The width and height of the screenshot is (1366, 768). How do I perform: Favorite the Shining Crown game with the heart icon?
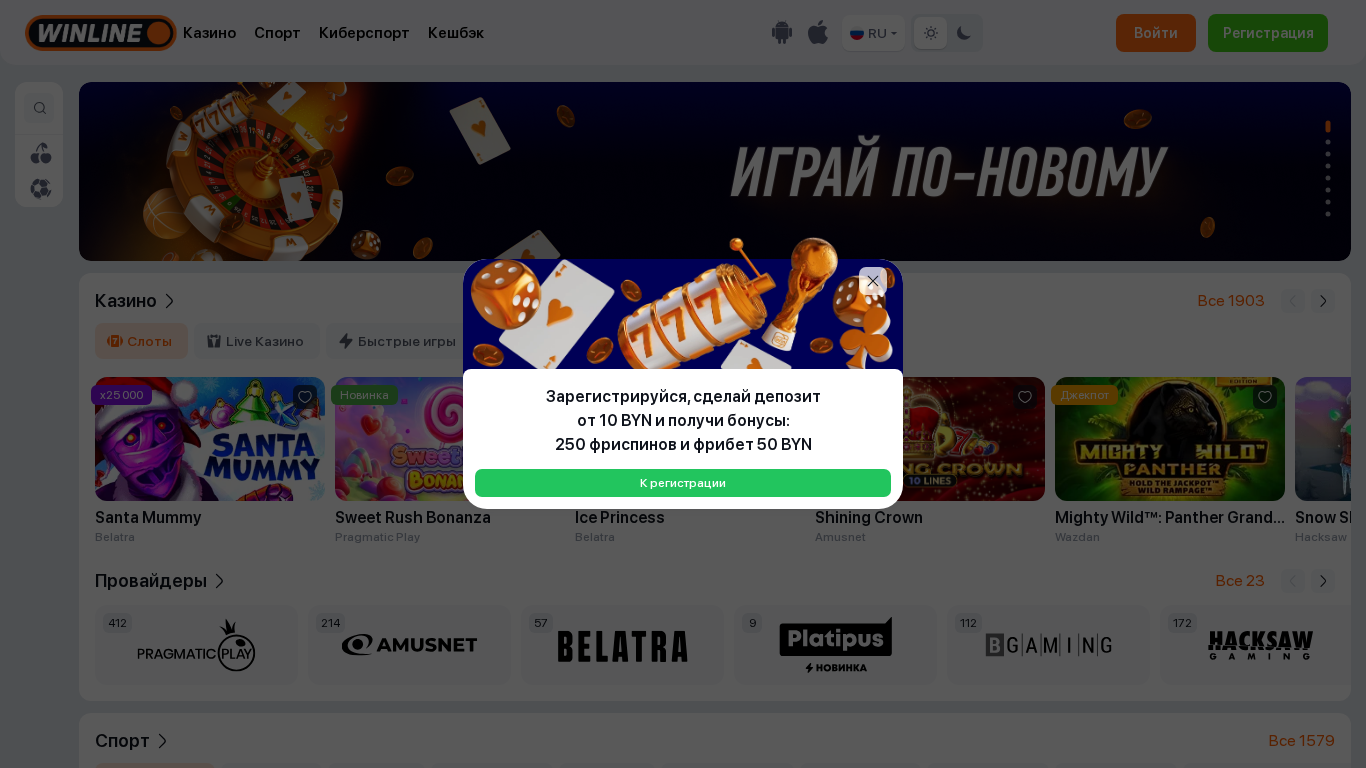1025,397
